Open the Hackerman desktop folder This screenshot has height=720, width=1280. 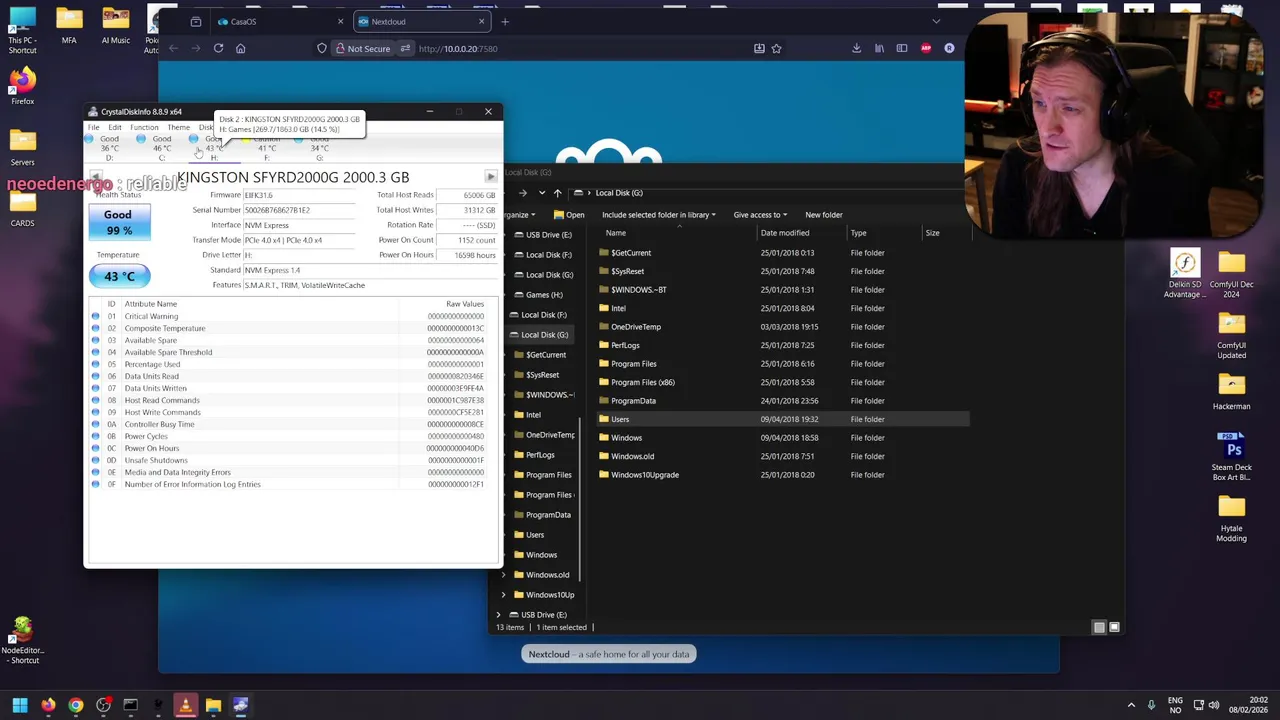coord(1232,391)
